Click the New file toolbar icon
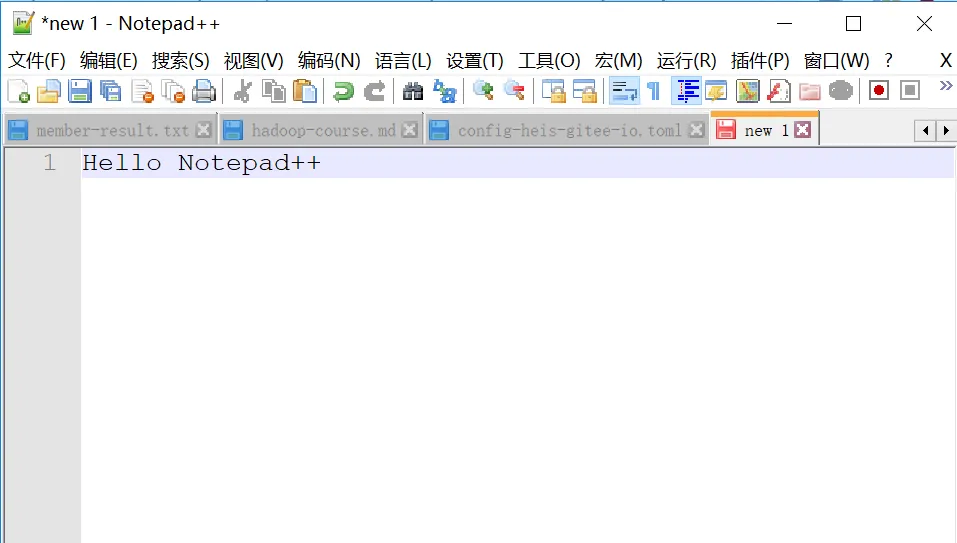 (18, 92)
